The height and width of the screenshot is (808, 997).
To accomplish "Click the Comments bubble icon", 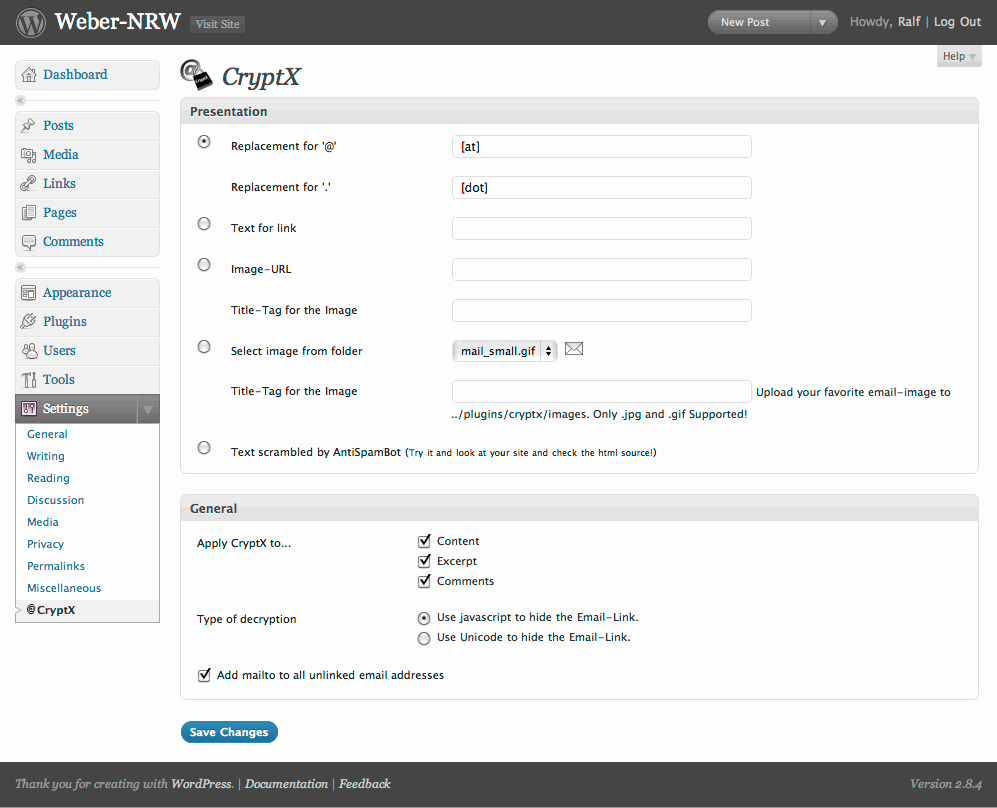I will [29, 242].
